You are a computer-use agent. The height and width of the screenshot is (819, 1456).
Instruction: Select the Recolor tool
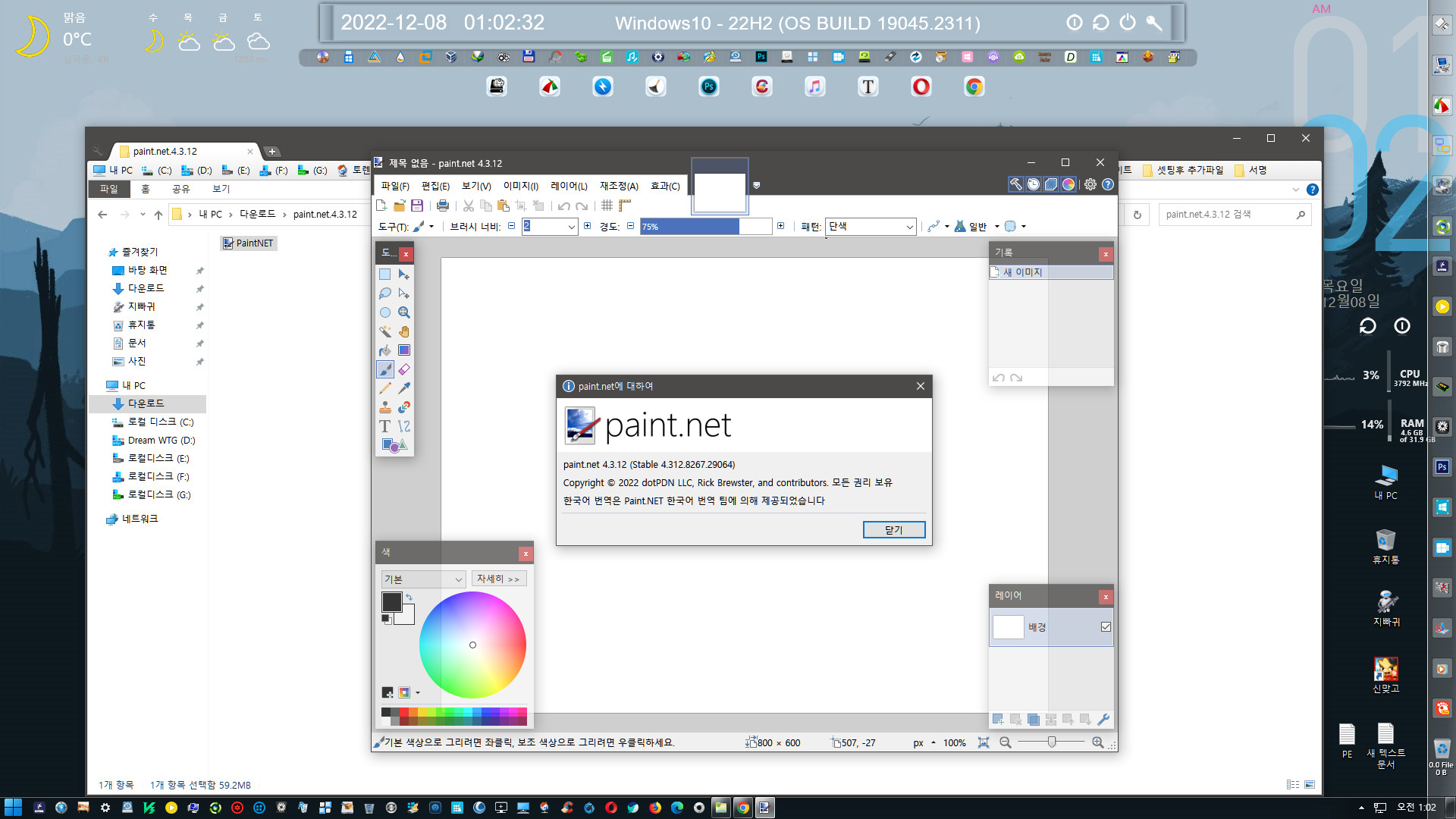pos(404,407)
